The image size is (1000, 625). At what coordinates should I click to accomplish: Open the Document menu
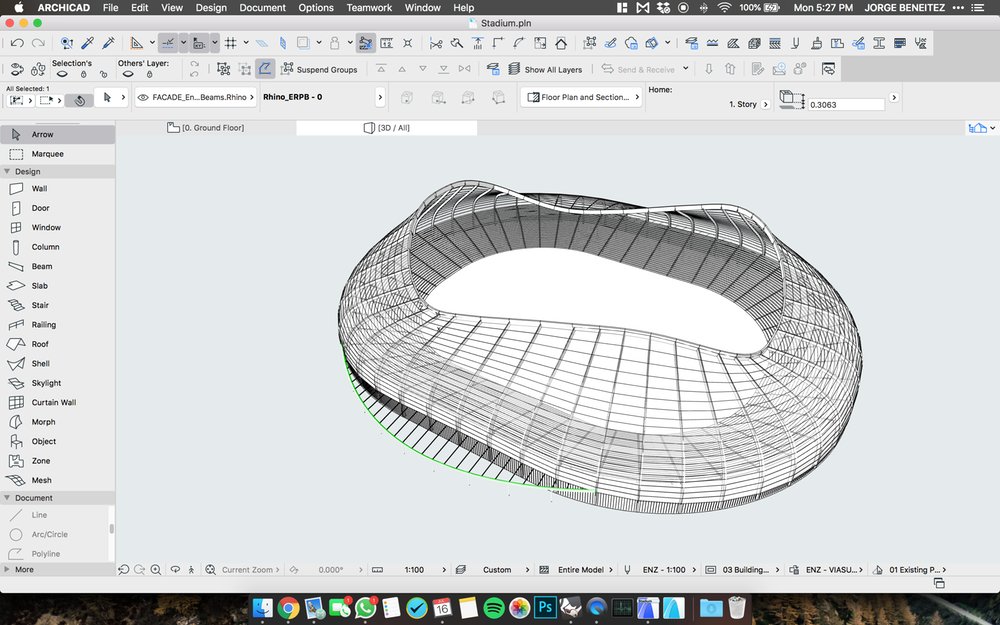pyautogui.click(x=262, y=8)
